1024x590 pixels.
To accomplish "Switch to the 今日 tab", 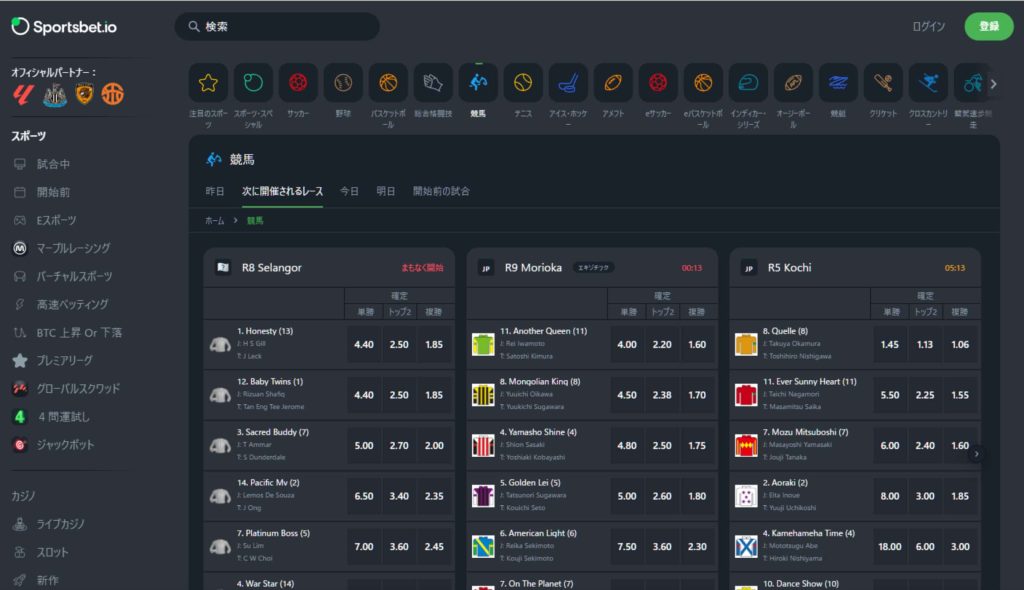I will click(x=349, y=191).
